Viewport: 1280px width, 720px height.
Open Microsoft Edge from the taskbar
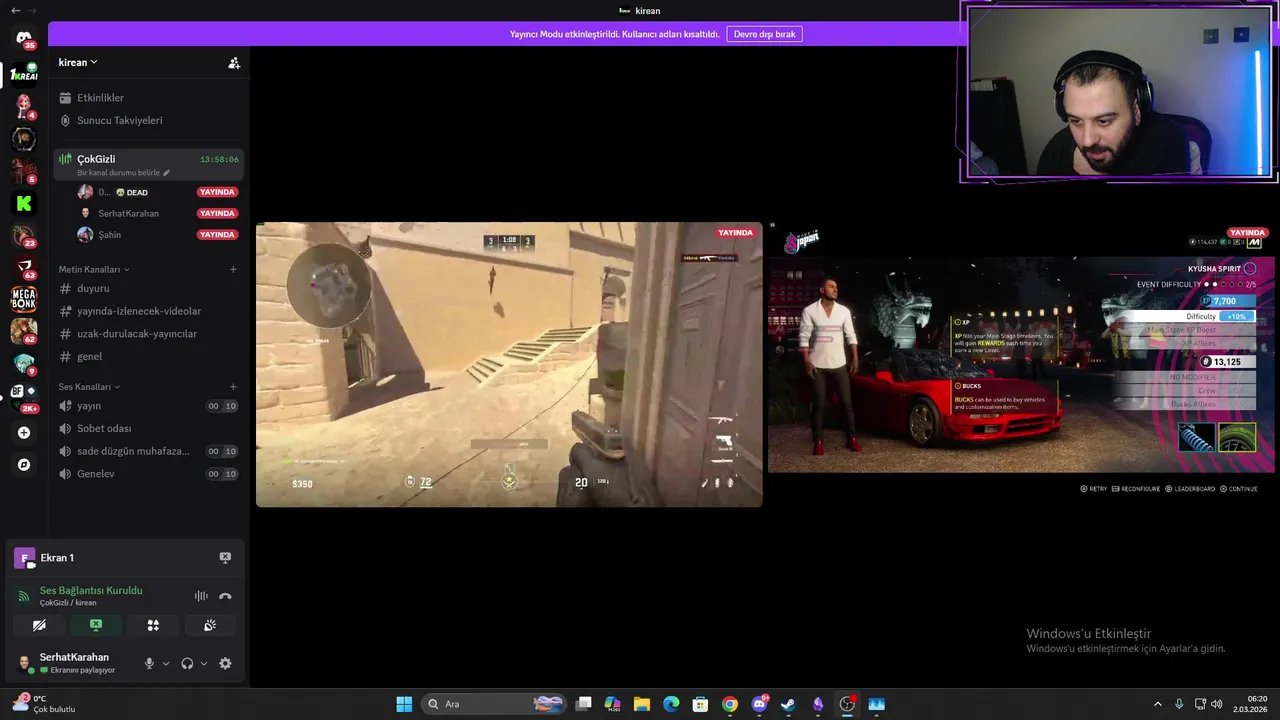pos(671,704)
